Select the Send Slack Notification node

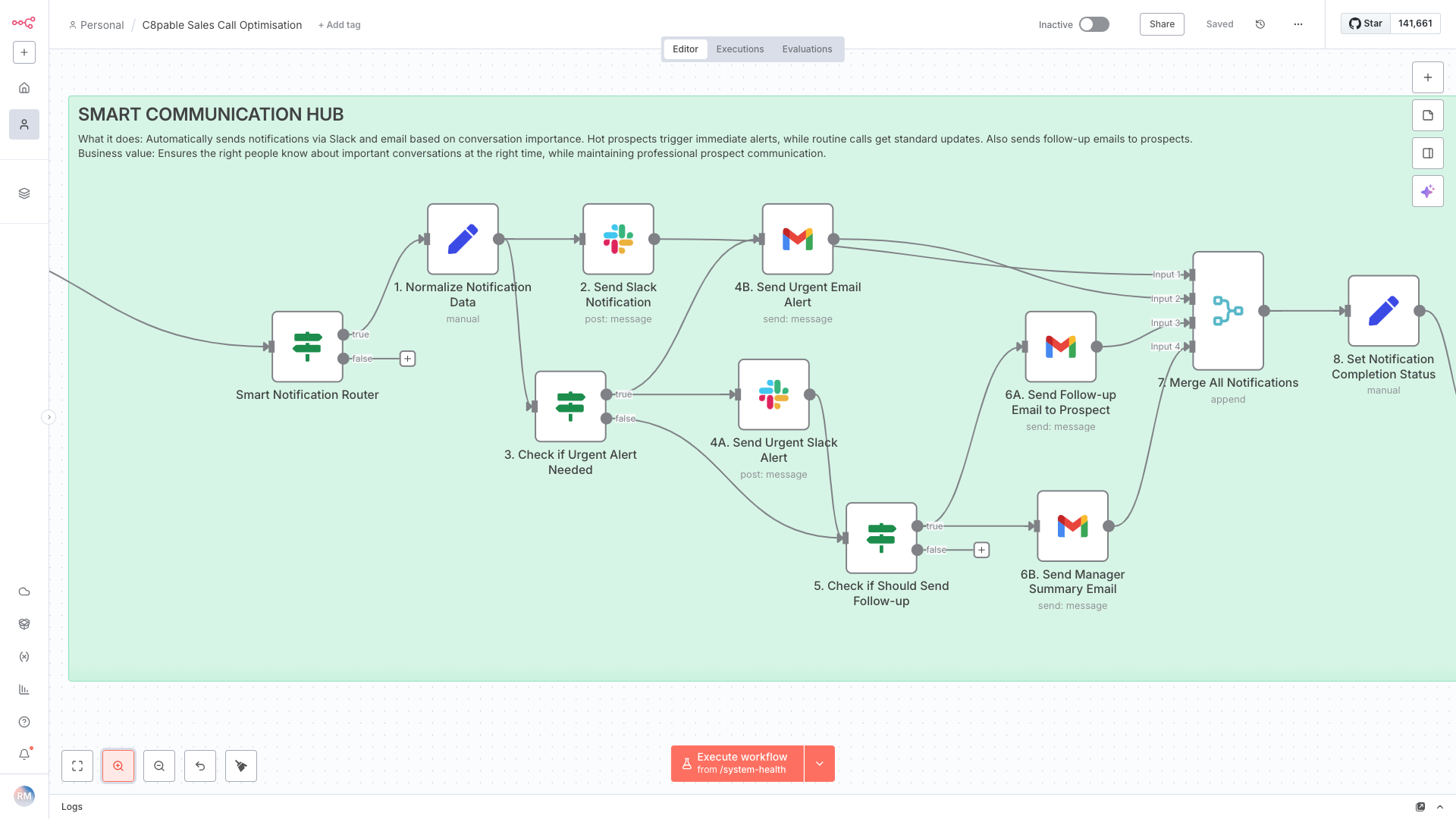[618, 239]
